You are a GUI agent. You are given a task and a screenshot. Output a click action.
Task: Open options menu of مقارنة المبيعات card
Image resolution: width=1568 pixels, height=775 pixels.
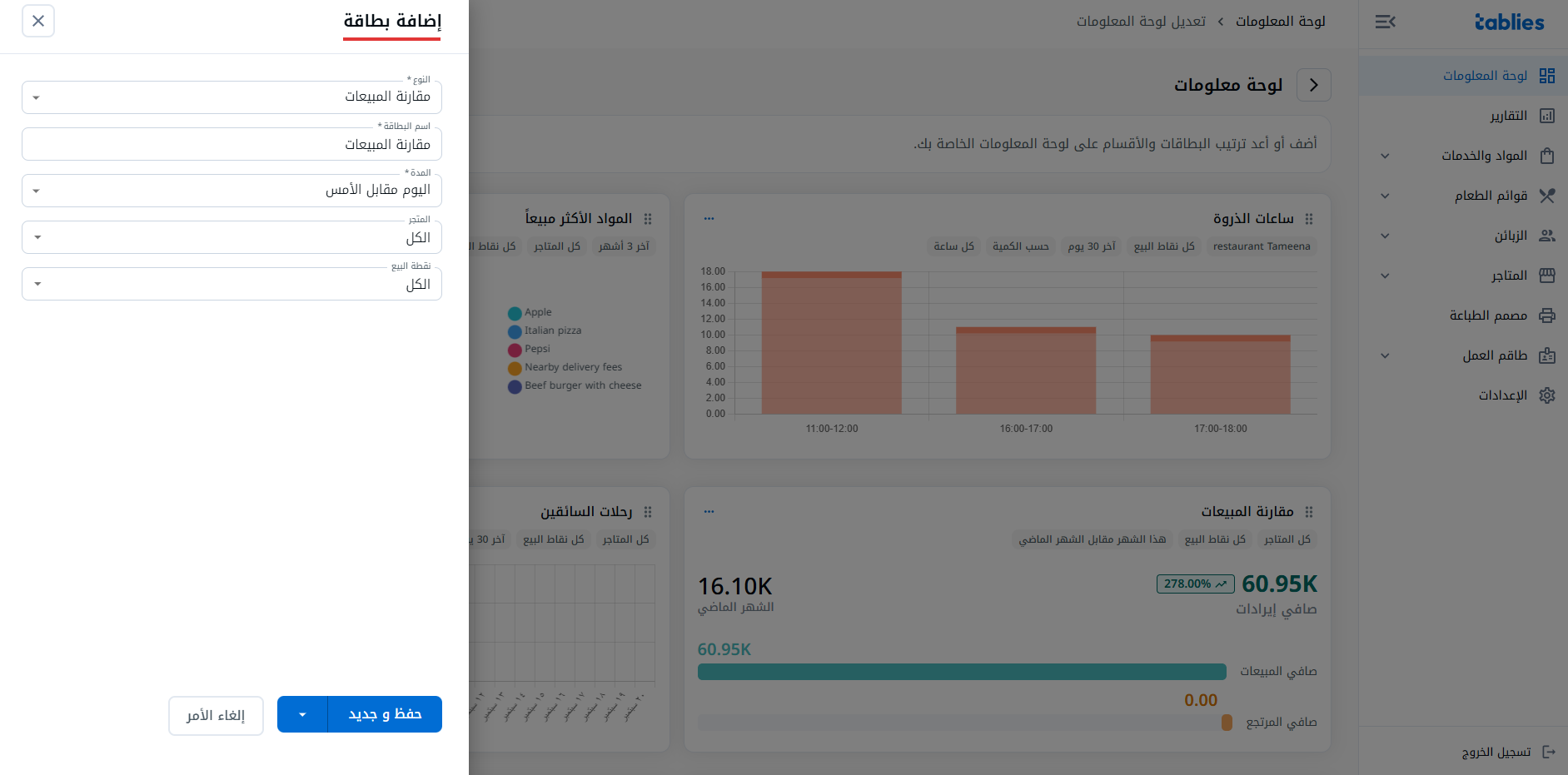tap(709, 511)
